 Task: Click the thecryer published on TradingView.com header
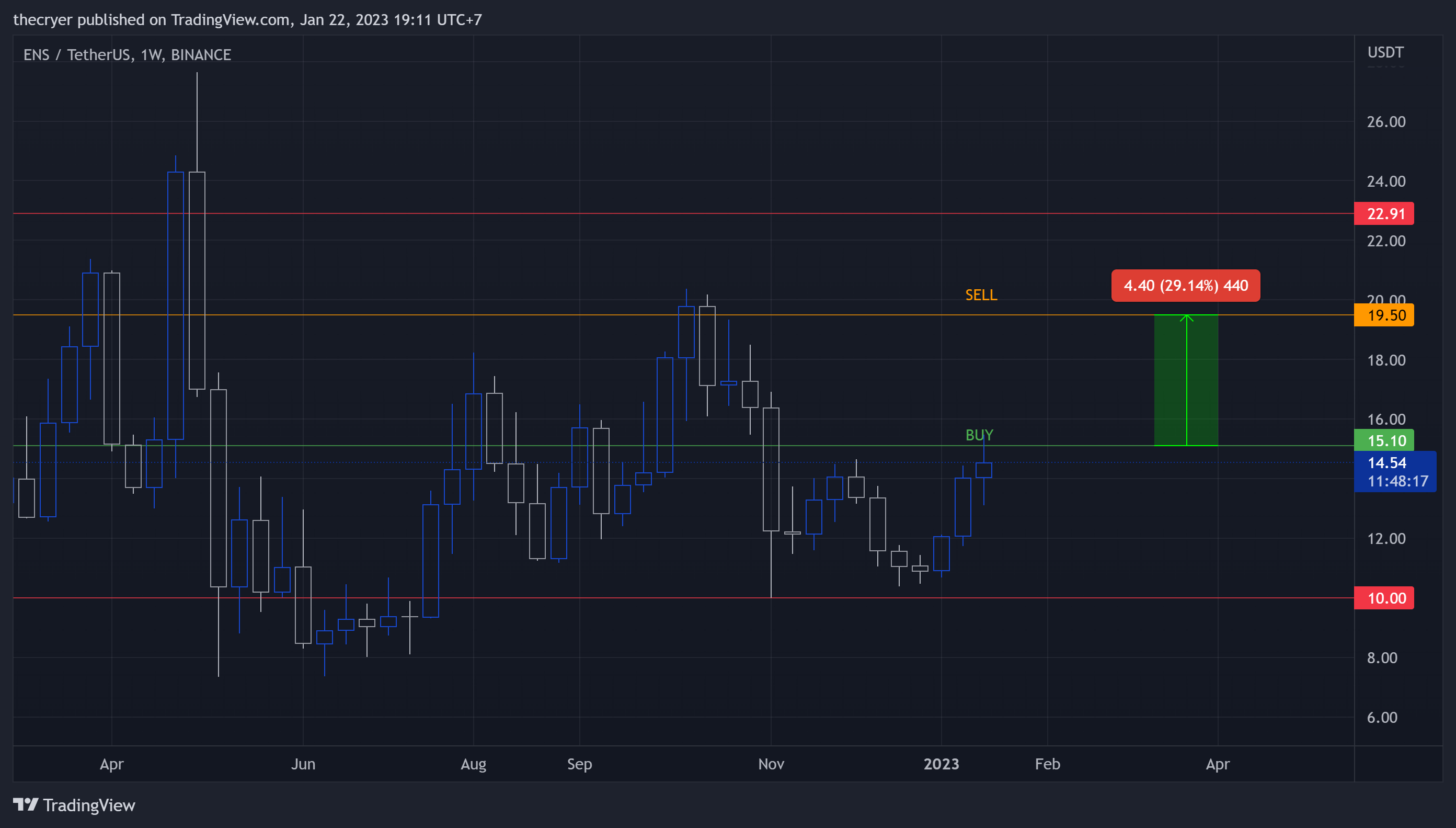click(x=247, y=19)
